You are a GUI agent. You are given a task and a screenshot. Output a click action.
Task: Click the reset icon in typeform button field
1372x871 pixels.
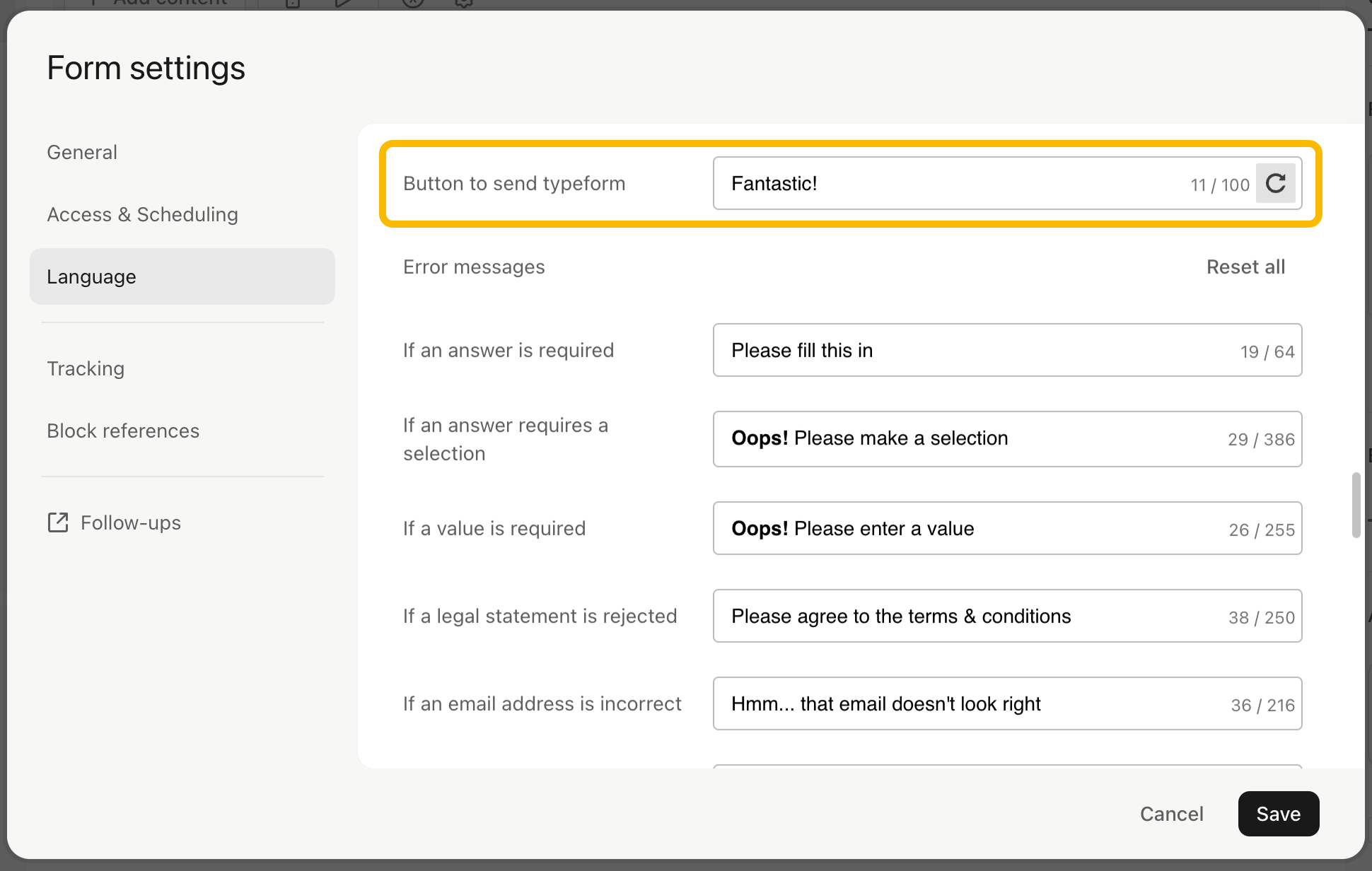1275,184
